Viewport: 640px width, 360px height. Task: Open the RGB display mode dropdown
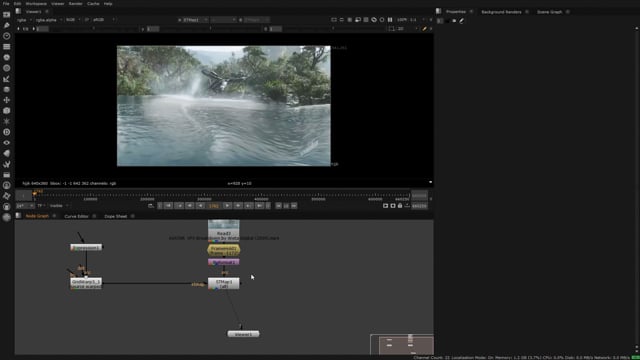pyautogui.click(x=73, y=20)
